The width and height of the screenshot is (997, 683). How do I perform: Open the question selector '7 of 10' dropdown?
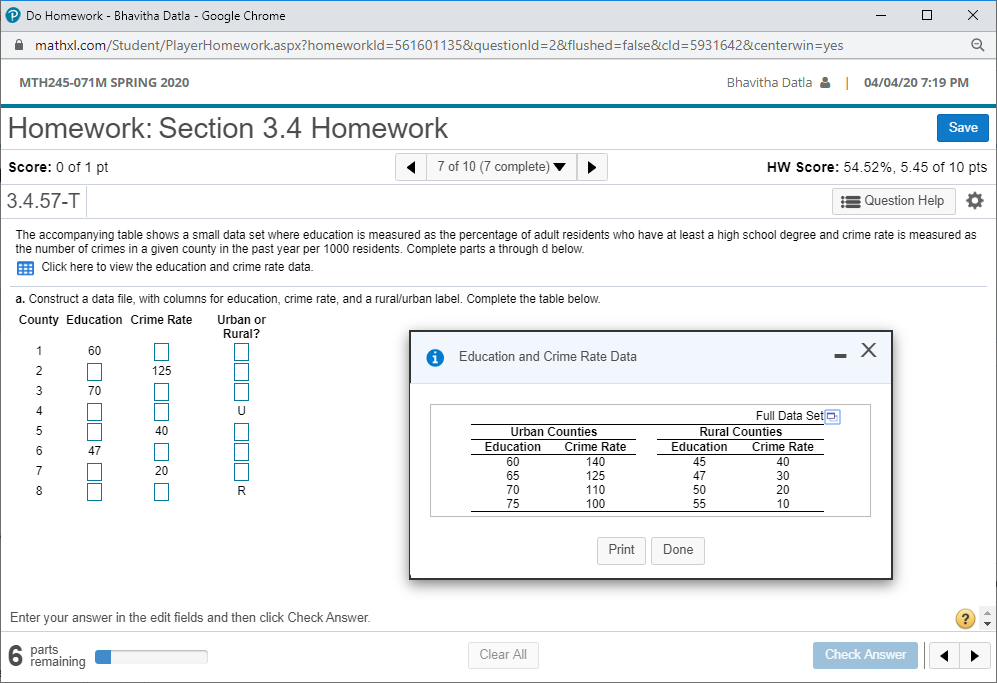pos(501,167)
